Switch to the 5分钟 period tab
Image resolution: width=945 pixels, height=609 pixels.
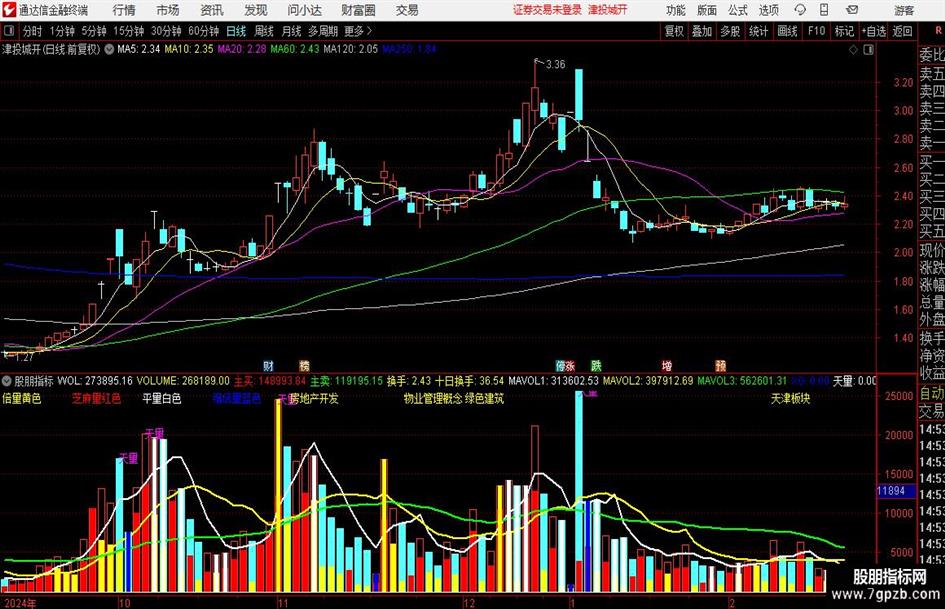coord(93,31)
